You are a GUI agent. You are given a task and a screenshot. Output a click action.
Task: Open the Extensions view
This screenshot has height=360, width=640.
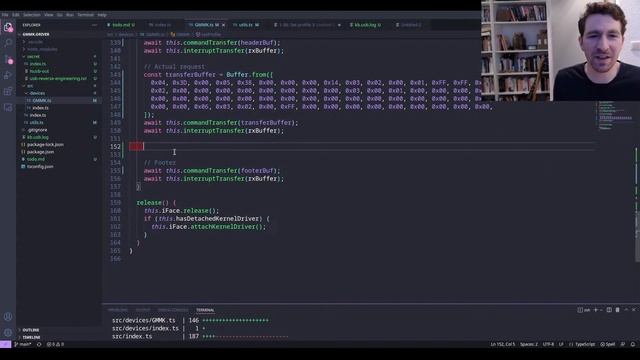(x=8, y=91)
